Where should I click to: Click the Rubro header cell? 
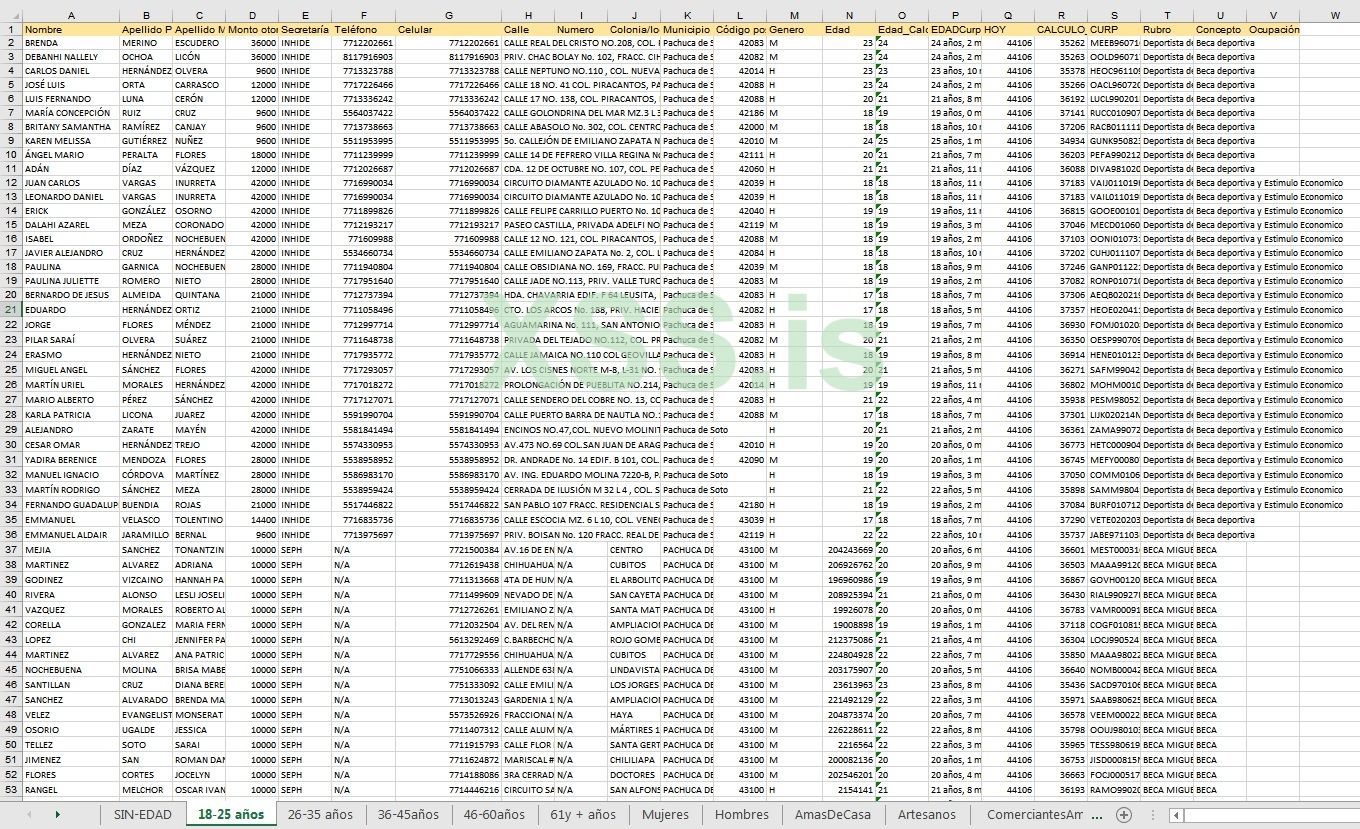1167,30
